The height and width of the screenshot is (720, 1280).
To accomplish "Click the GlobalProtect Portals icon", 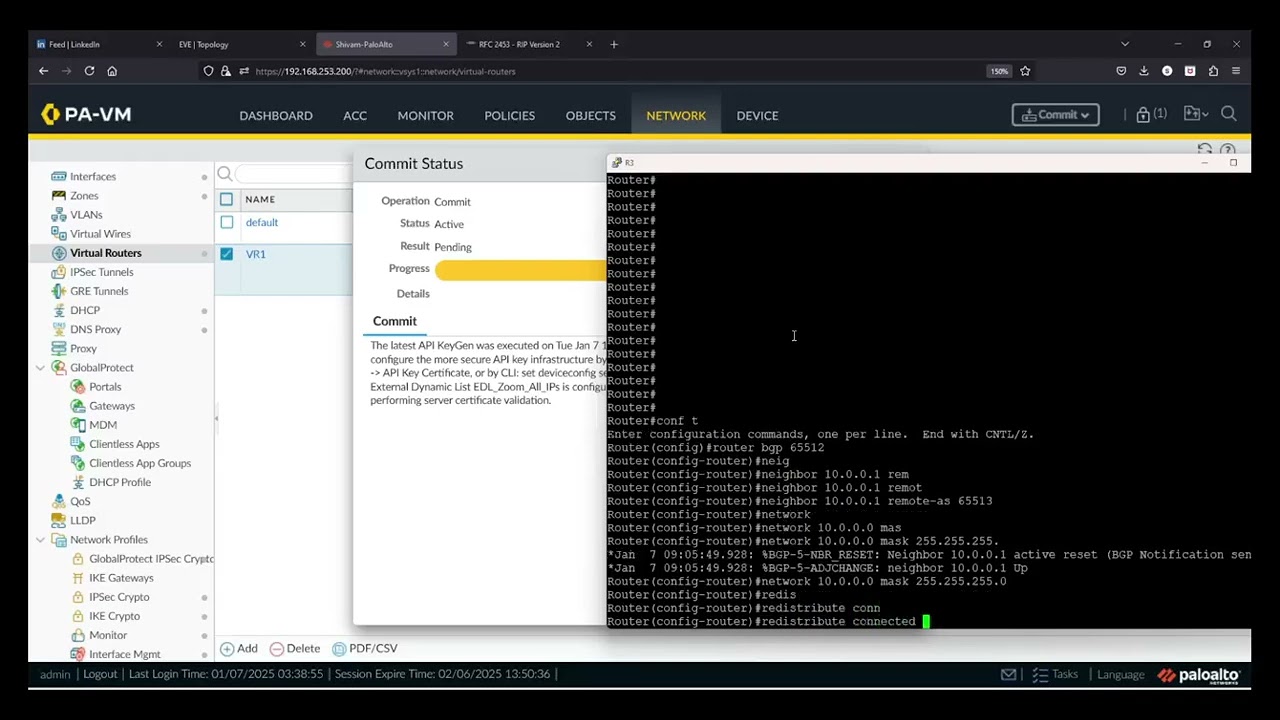I will 78,387.
